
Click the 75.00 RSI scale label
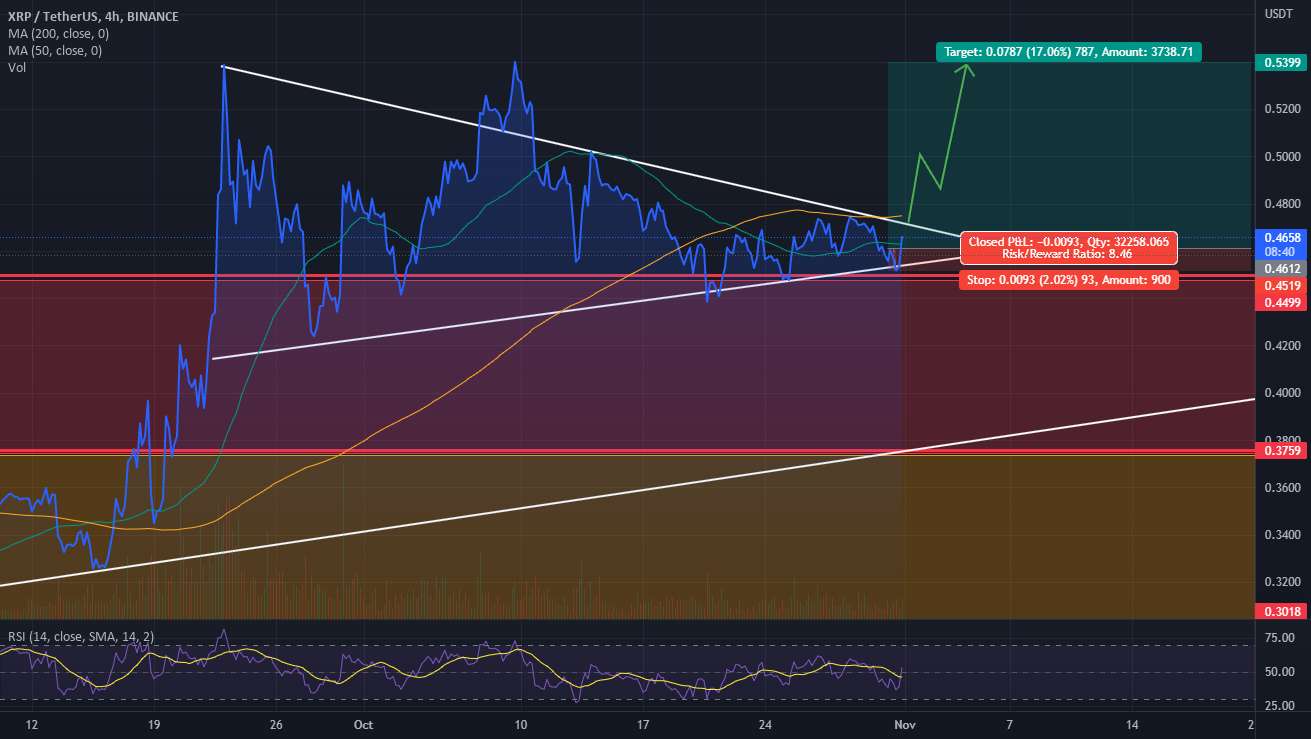pos(1280,637)
